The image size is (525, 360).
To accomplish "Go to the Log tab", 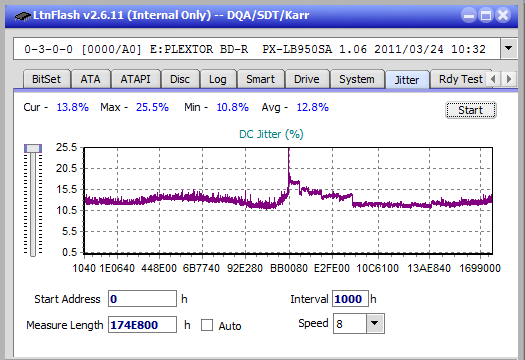I will pyautogui.click(x=218, y=79).
